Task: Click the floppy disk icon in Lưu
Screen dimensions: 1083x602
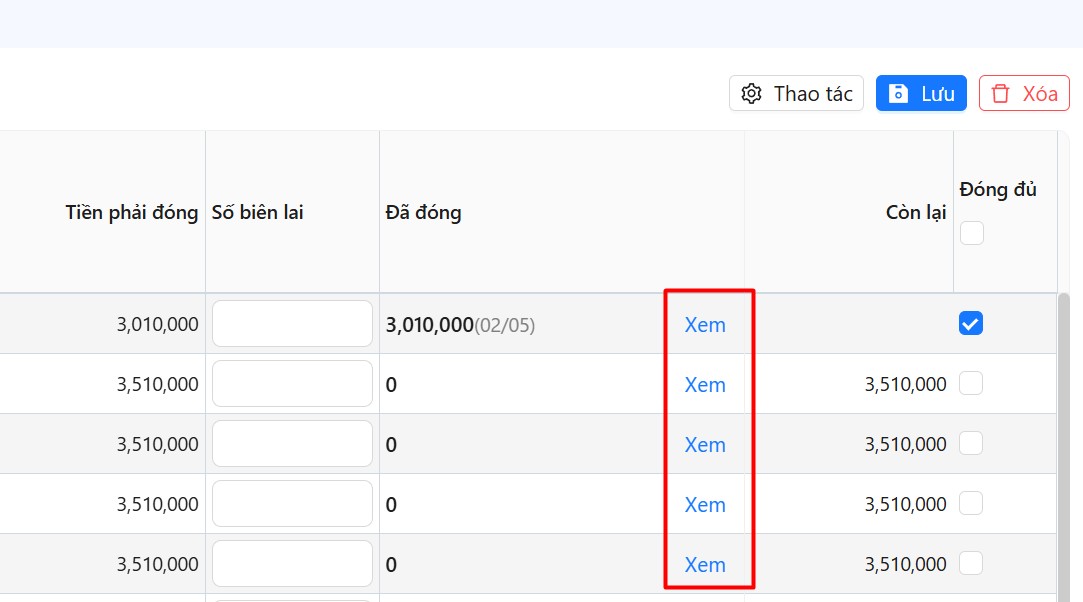Action: click(899, 94)
